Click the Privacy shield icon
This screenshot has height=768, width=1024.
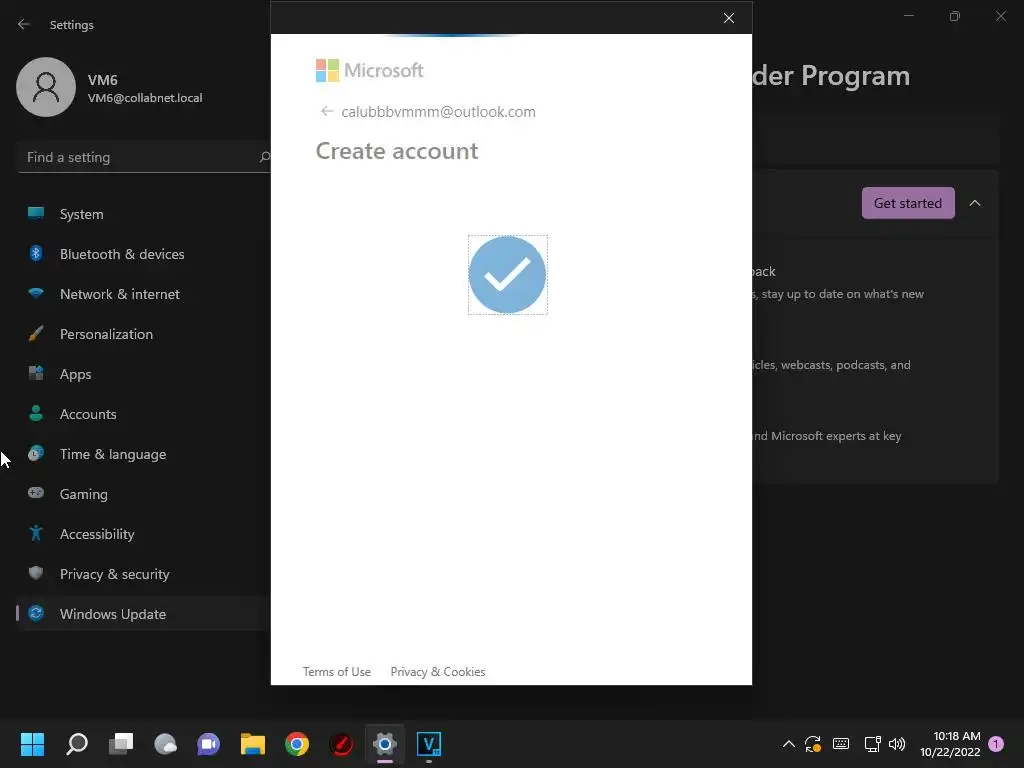click(x=36, y=573)
